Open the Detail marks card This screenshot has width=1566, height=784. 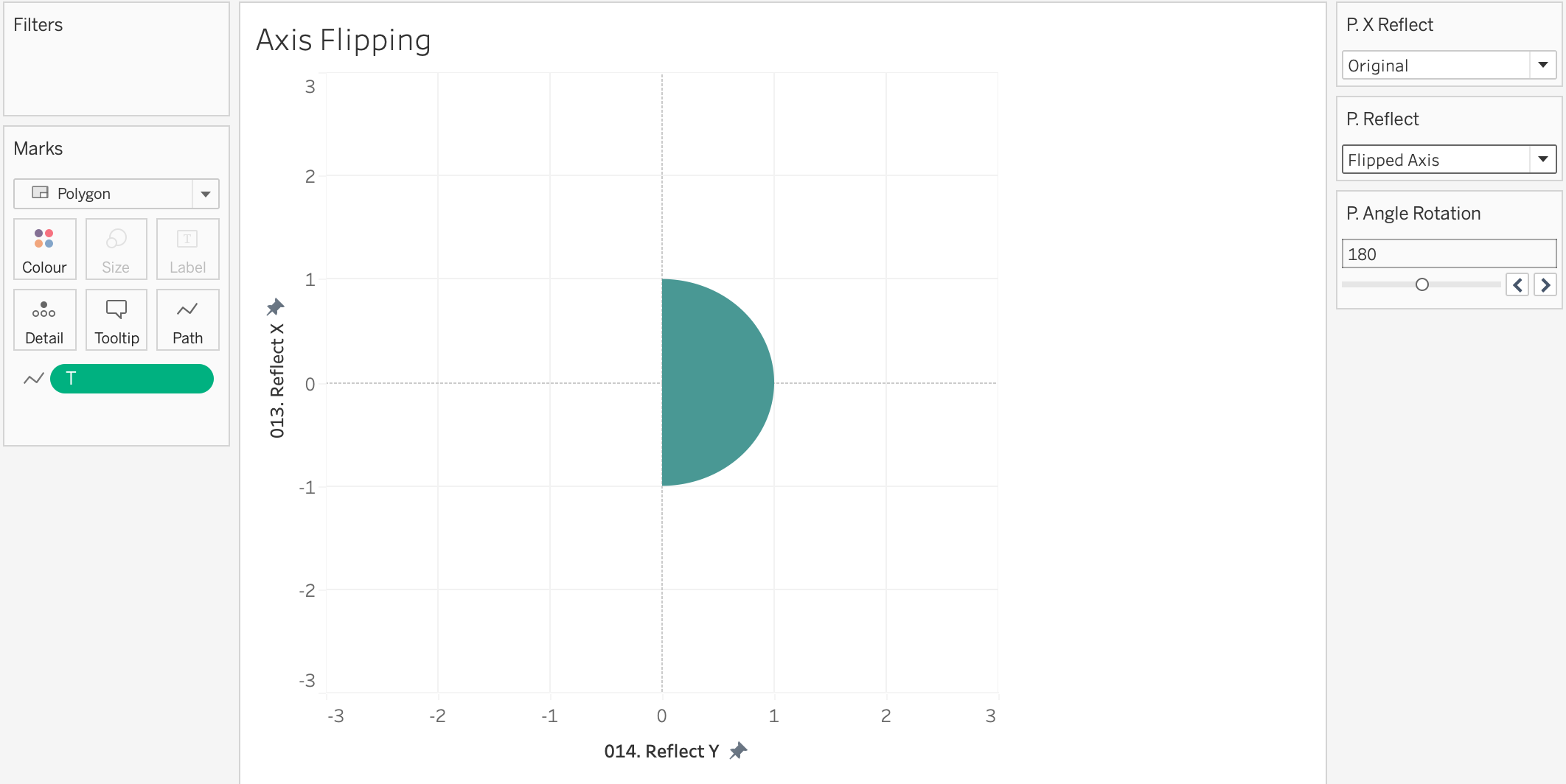44,320
